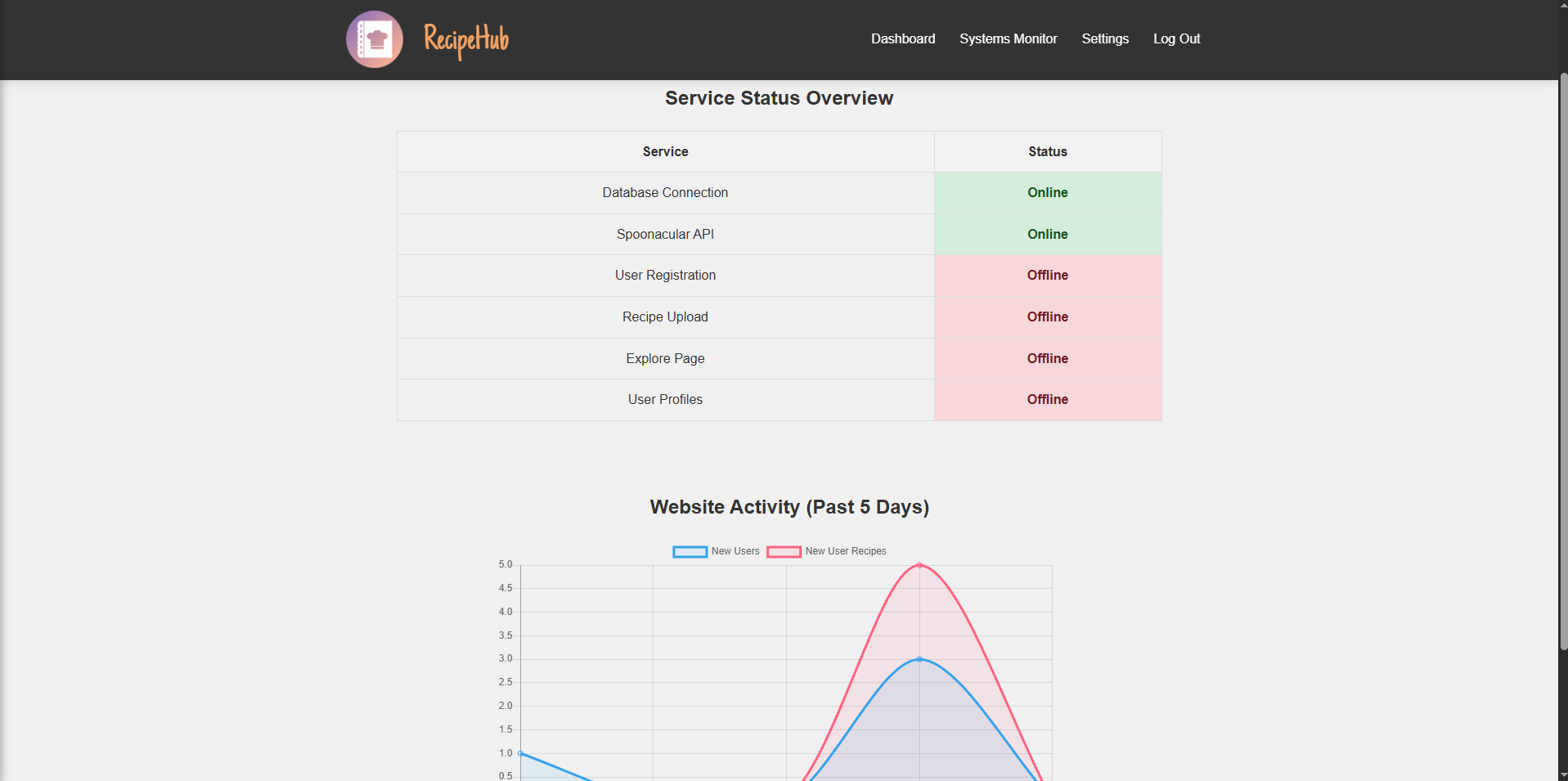This screenshot has width=1568, height=781.
Task: Click Online status of Spoonacular API
Action: point(1048,235)
